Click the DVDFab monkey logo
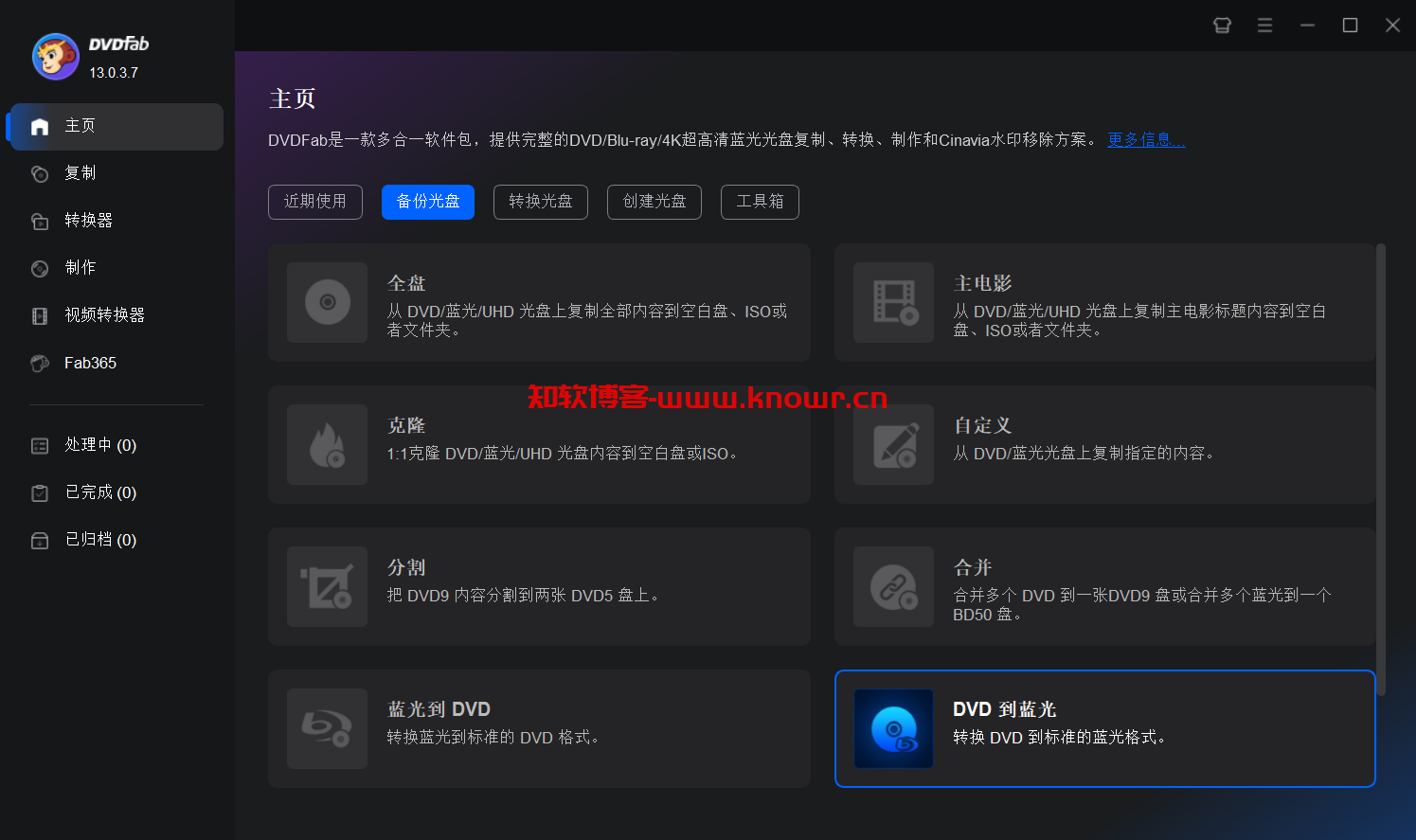This screenshot has height=840, width=1416. 56,57
